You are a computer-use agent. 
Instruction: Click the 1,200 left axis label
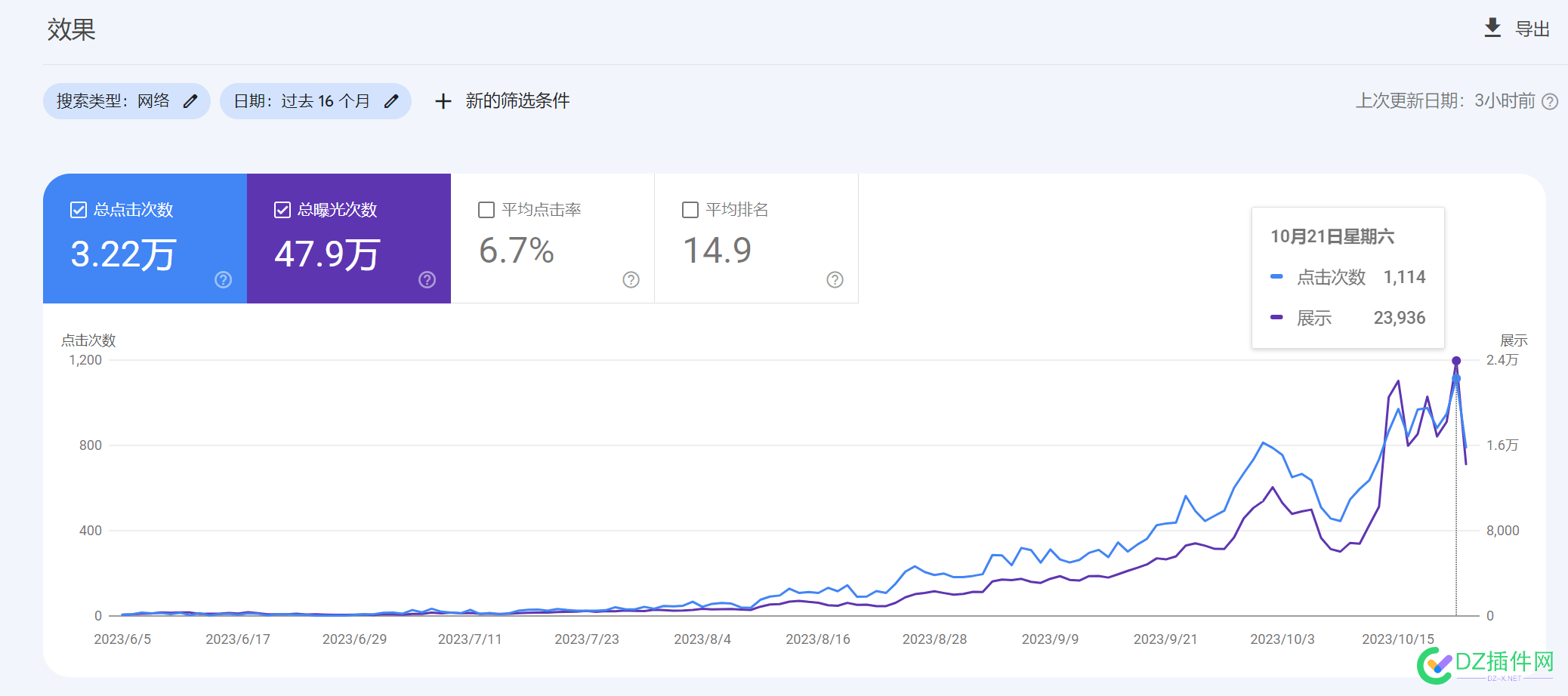click(85, 360)
